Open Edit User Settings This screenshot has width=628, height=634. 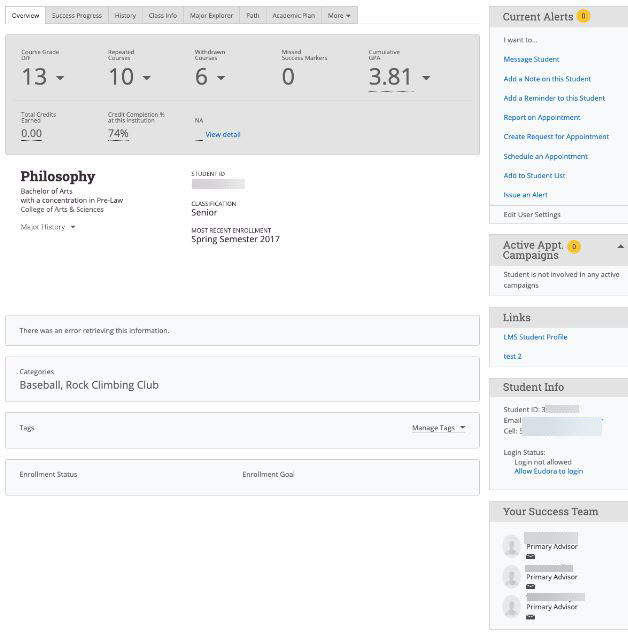point(531,214)
